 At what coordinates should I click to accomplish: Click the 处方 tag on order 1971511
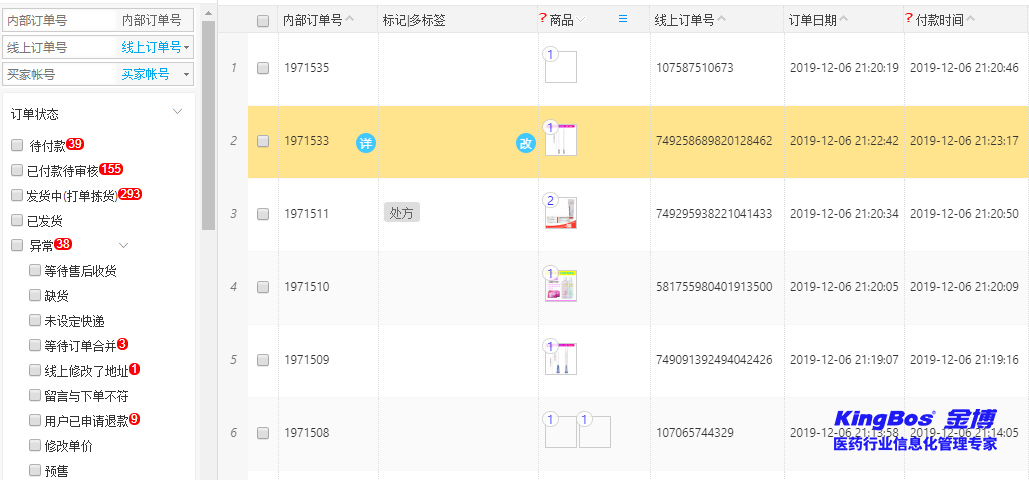click(x=402, y=213)
